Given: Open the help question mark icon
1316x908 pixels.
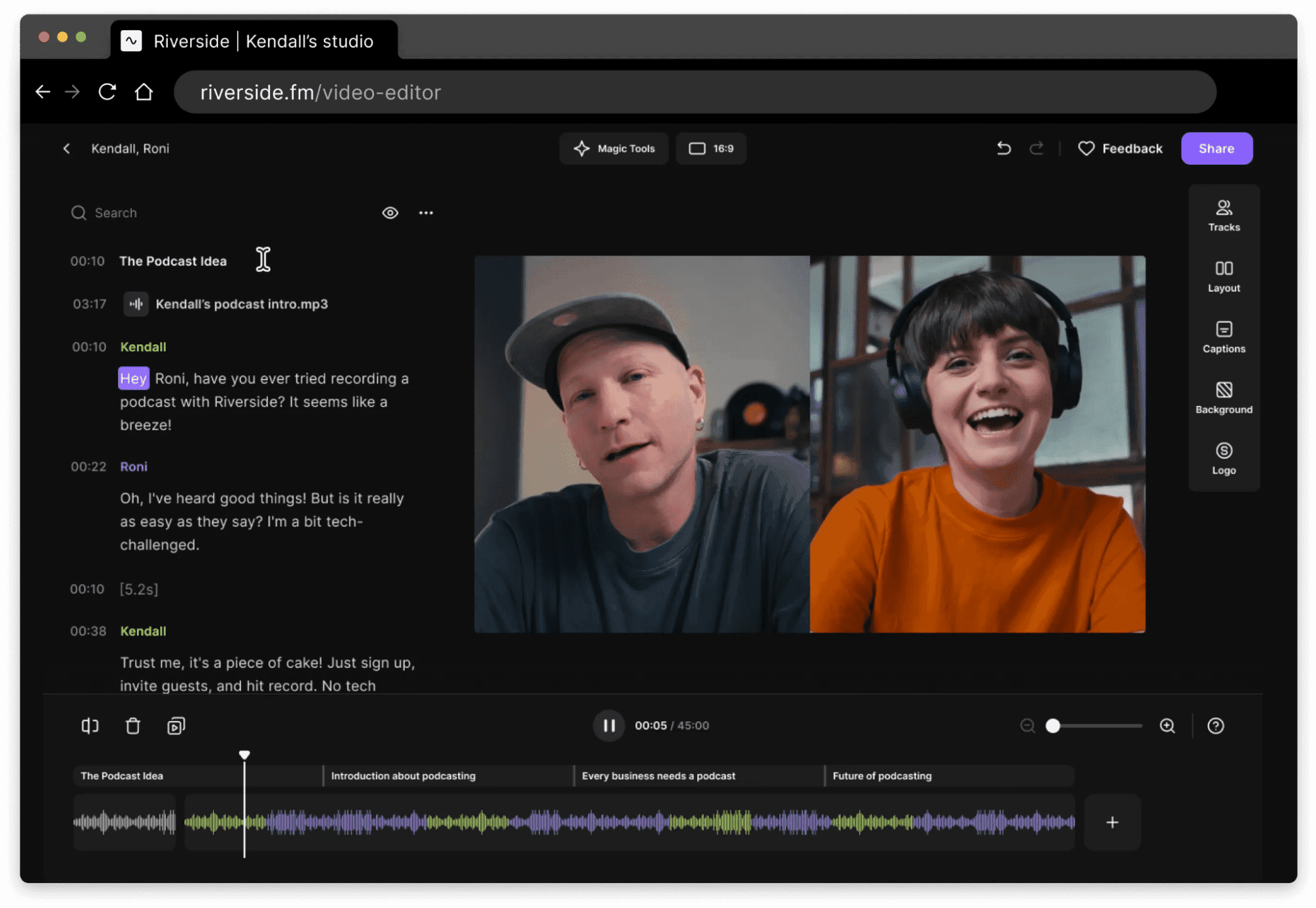Looking at the screenshot, I should 1215,725.
